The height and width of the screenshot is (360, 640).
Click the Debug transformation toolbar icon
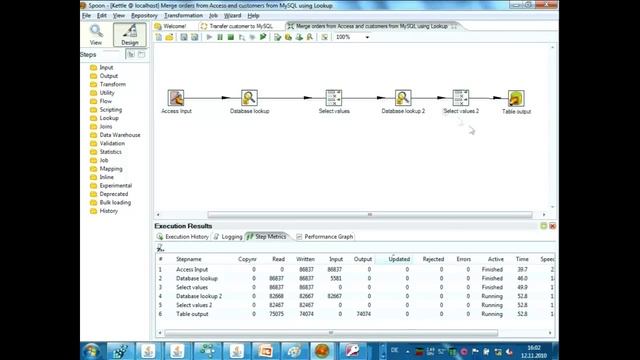pos(252,37)
